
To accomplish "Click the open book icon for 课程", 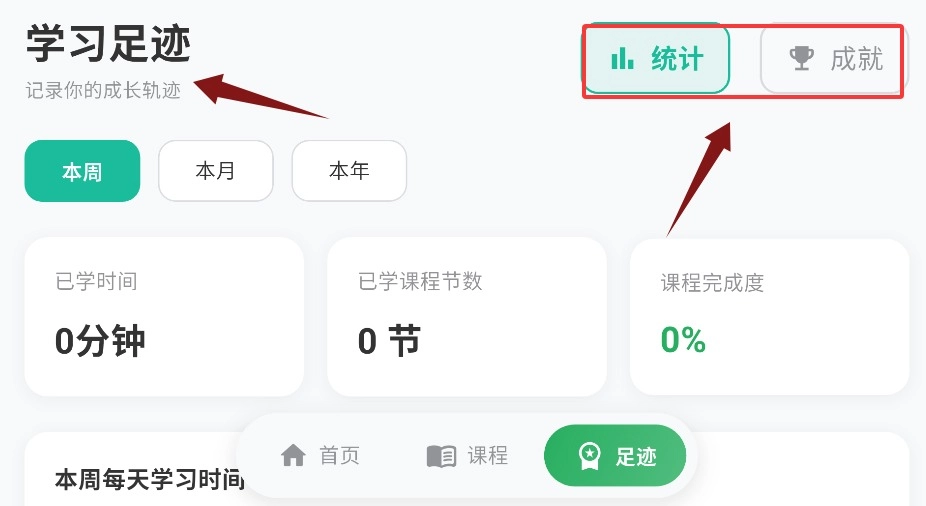I will (441, 456).
